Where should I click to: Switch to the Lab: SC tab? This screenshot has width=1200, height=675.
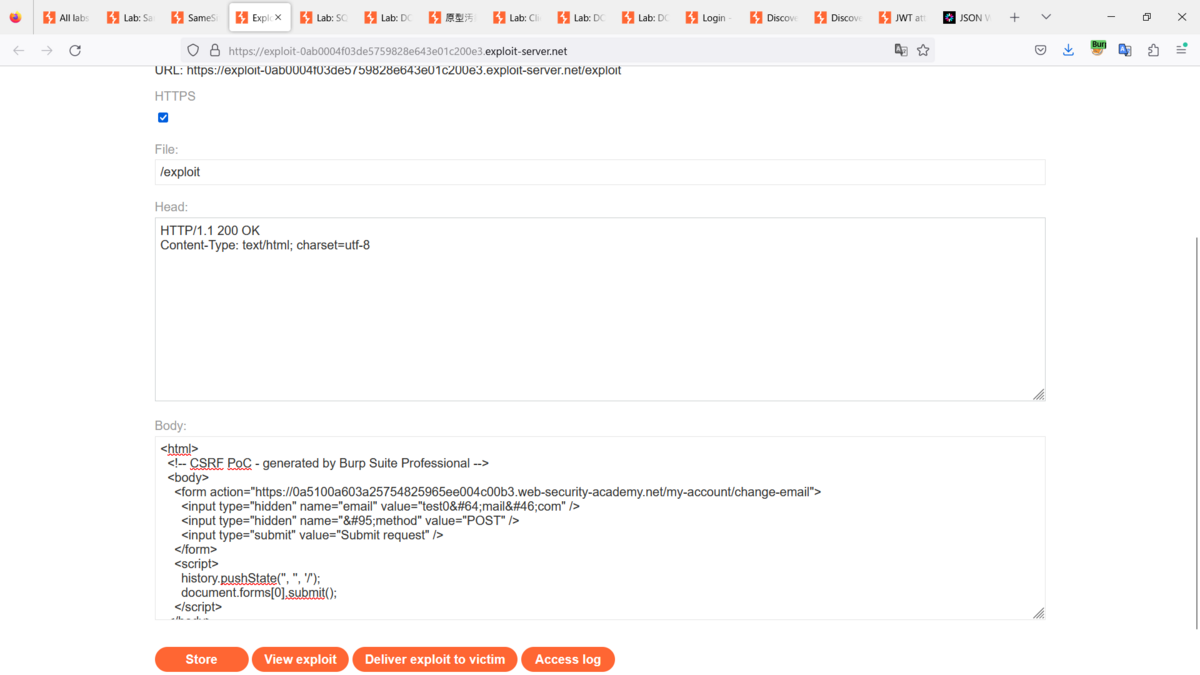coord(322,18)
